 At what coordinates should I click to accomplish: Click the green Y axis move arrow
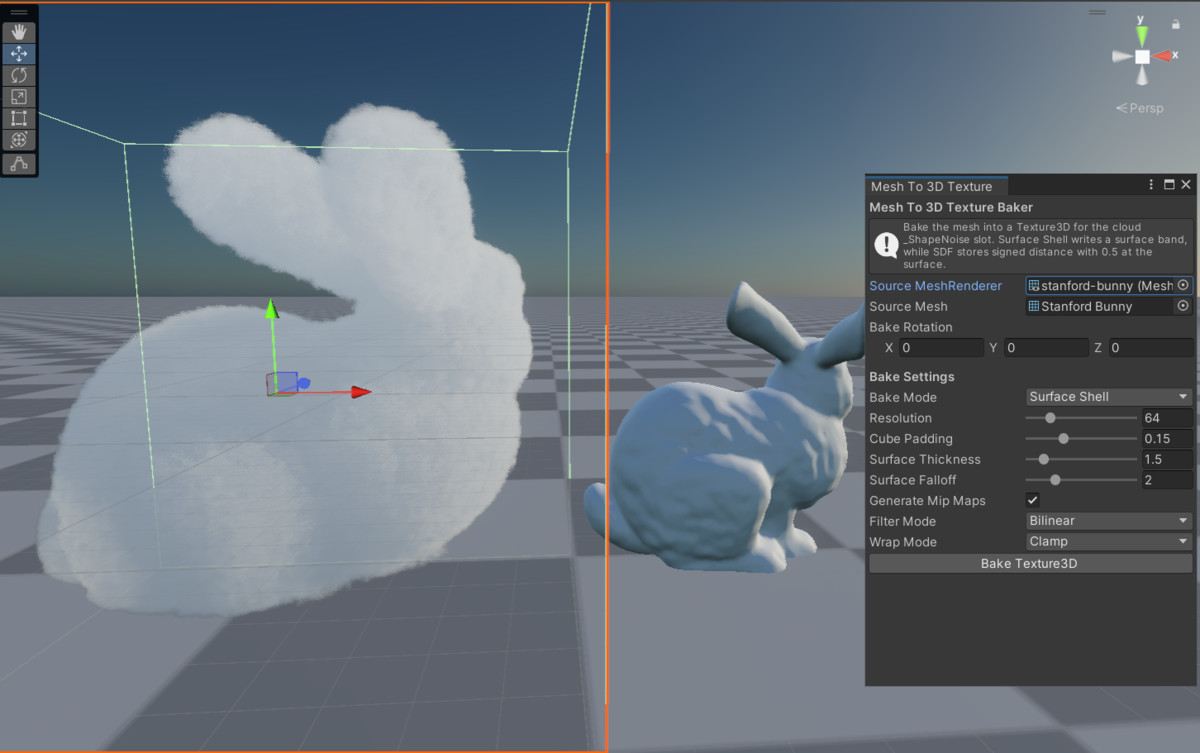click(270, 309)
